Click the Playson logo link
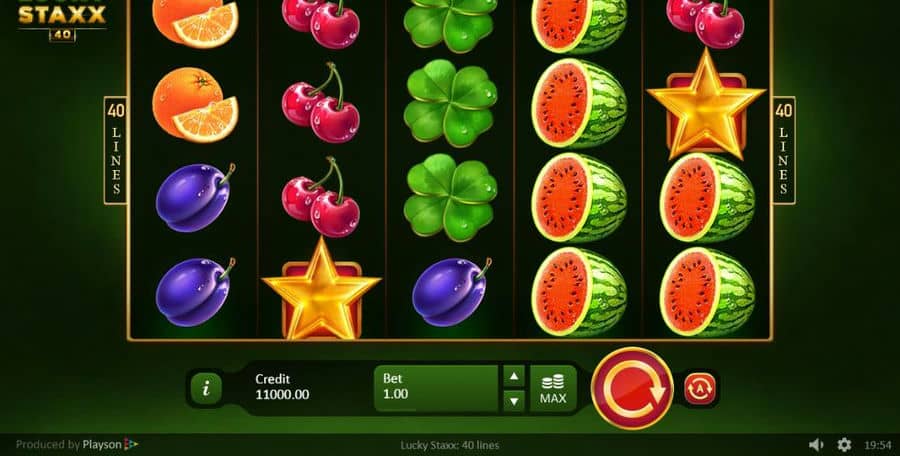 point(110,445)
